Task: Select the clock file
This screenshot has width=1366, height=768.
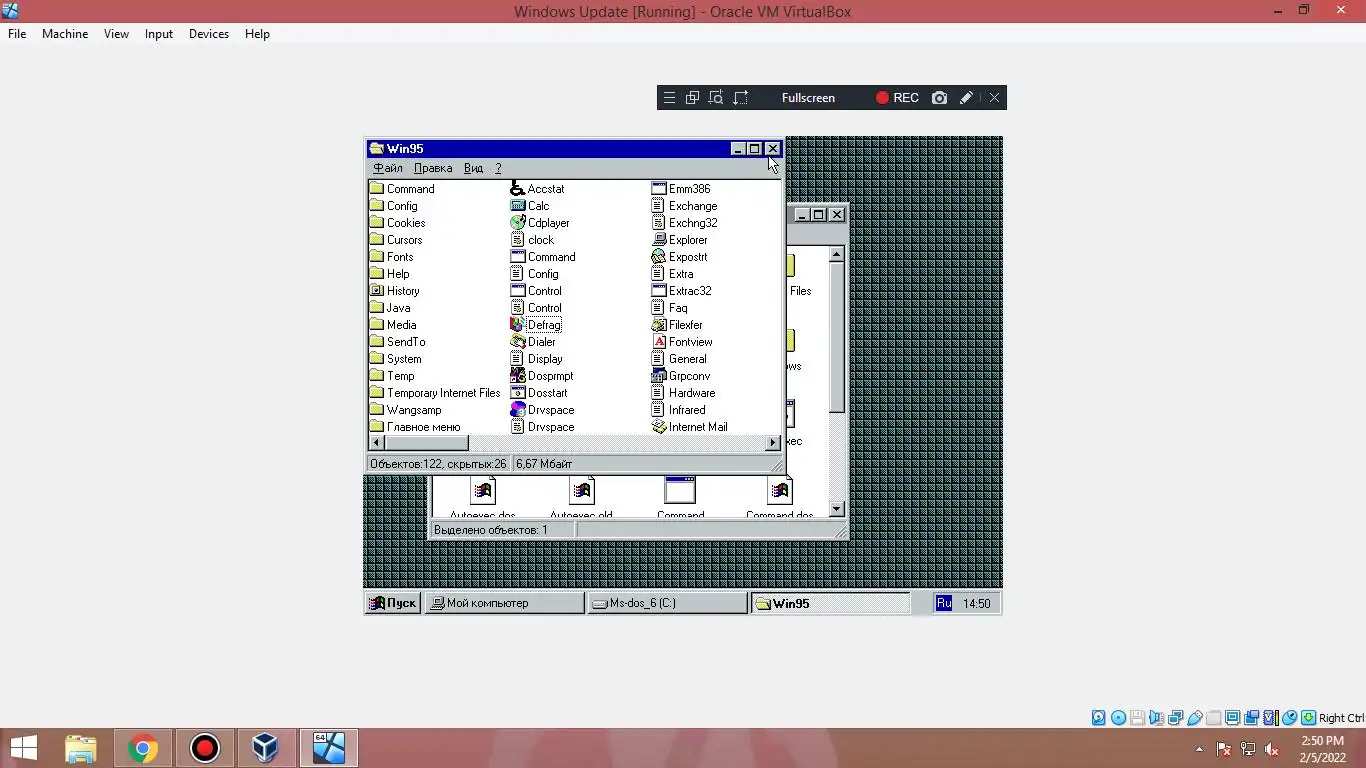Action: coord(532,240)
